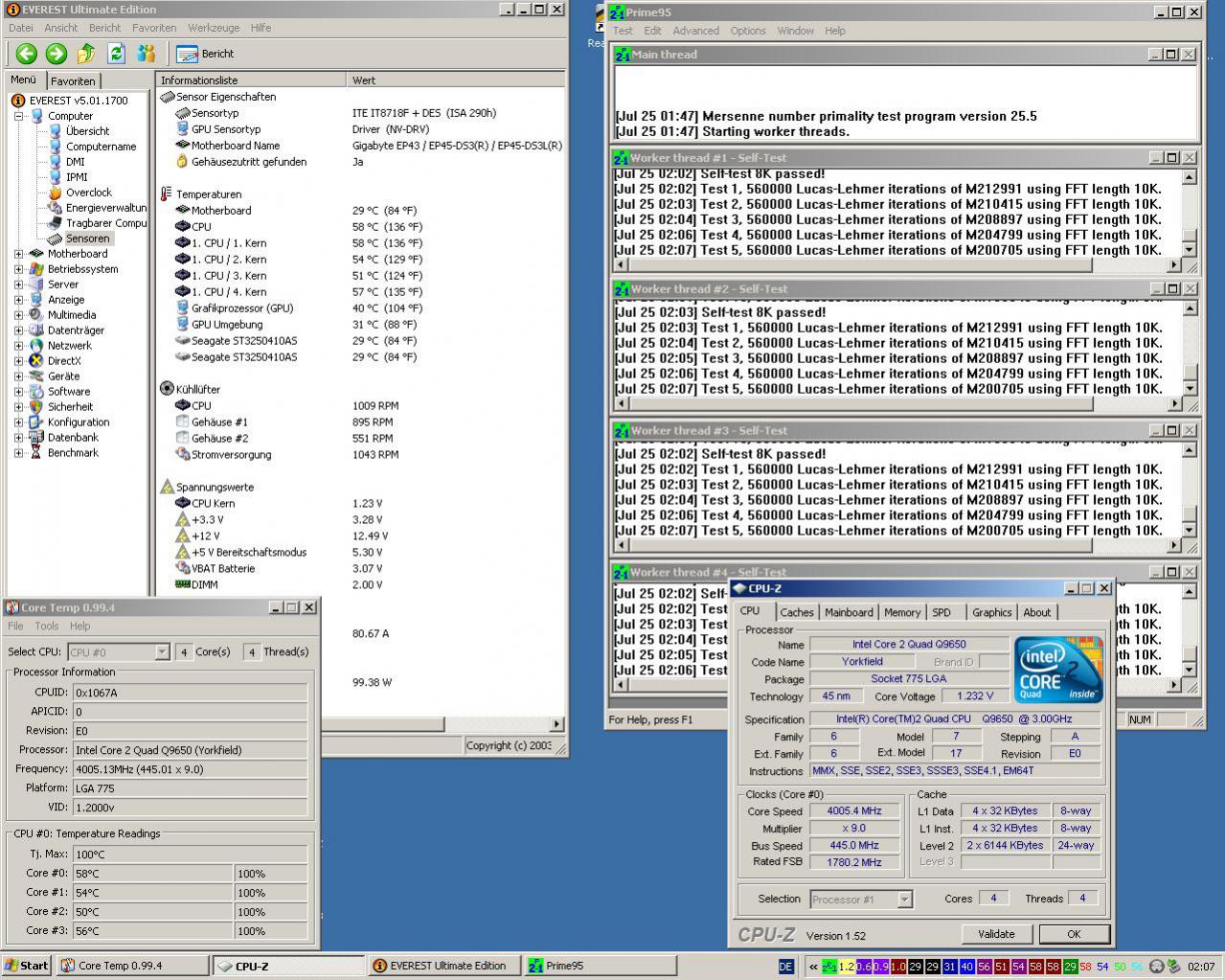1225x980 pixels.
Task: Click the Geräte icon in EVEREST tree
Action: click(36, 376)
